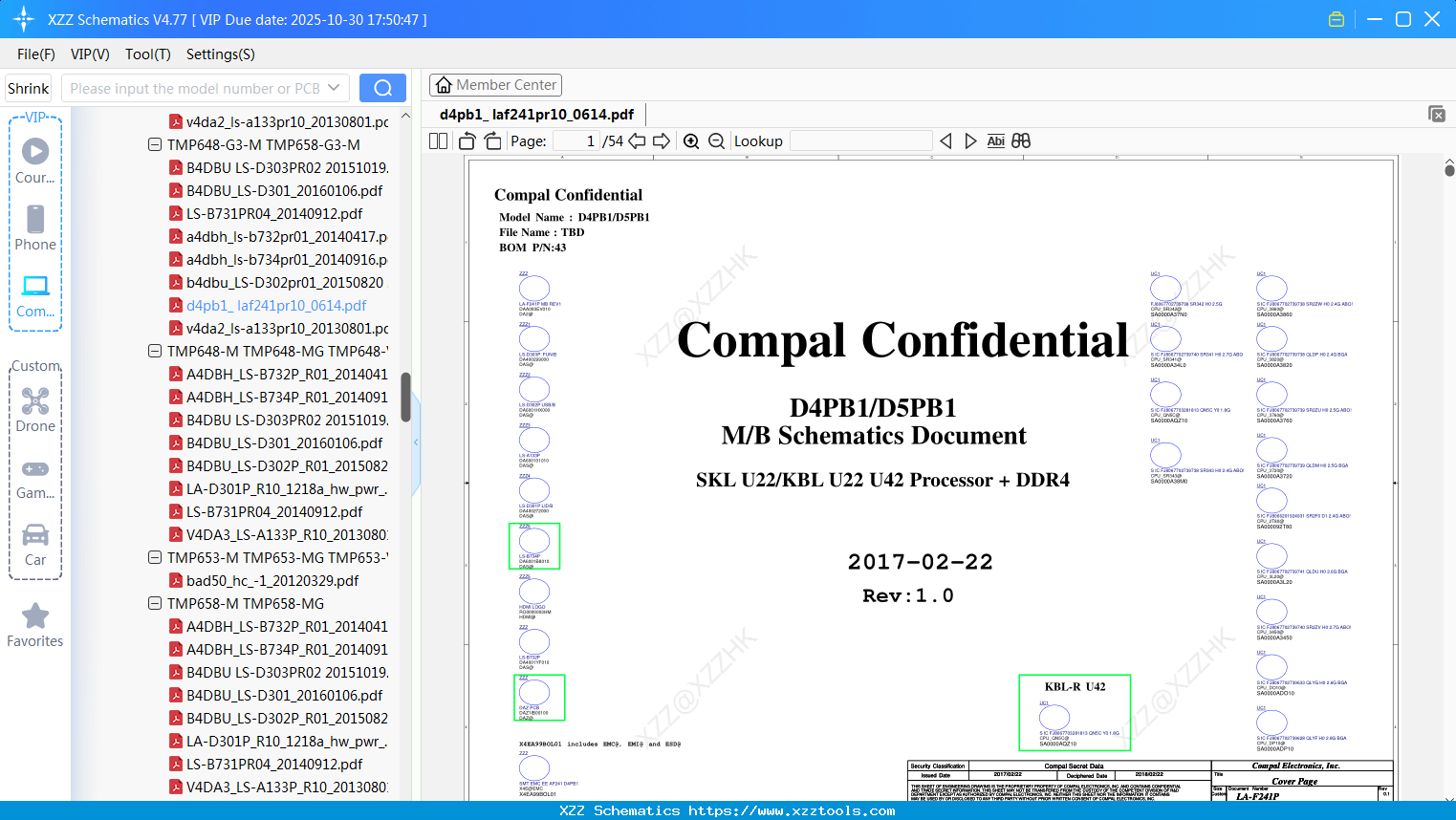Click the close-tabs icon right of the tab bar
Image resolution: width=1456 pixels, height=820 pixels.
(1437, 114)
